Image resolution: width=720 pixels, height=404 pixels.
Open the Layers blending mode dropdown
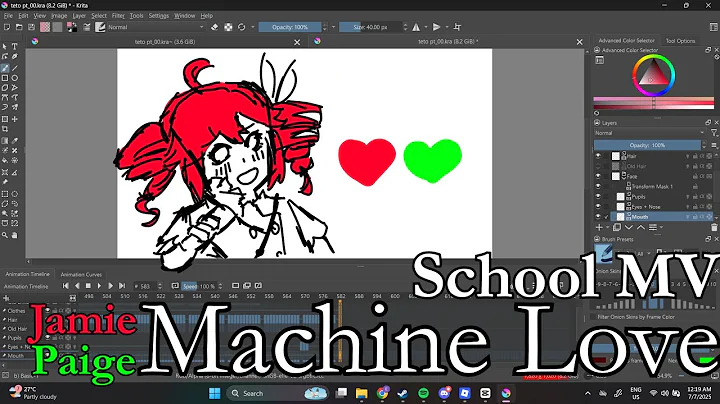tap(649, 133)
